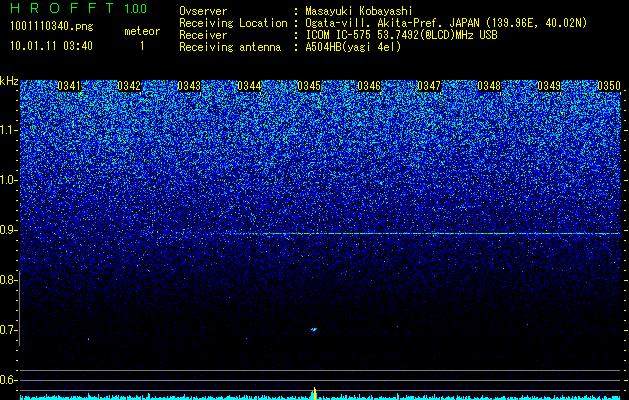The height and width of the screenshot is (400, 629).
Task: Click the 0341 time marker
Action: tap(69, 86)
